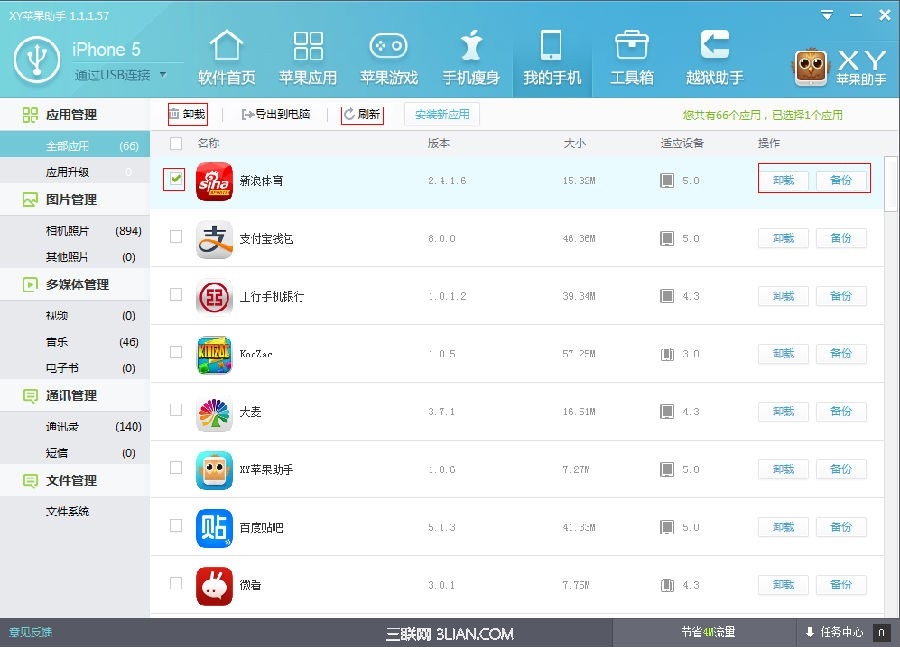This screenshot has height=647, width=900.
Task: Click the KooZac game app icon
Action: (x=214, y=355)
